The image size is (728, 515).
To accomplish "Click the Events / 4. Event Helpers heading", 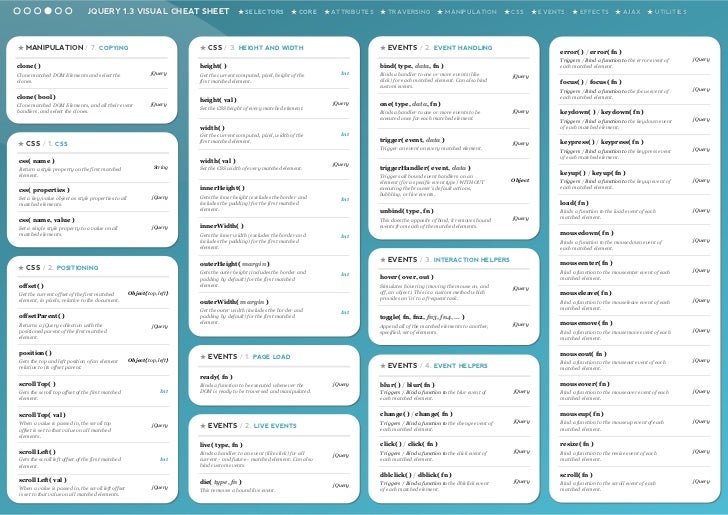I will [434, 365].
